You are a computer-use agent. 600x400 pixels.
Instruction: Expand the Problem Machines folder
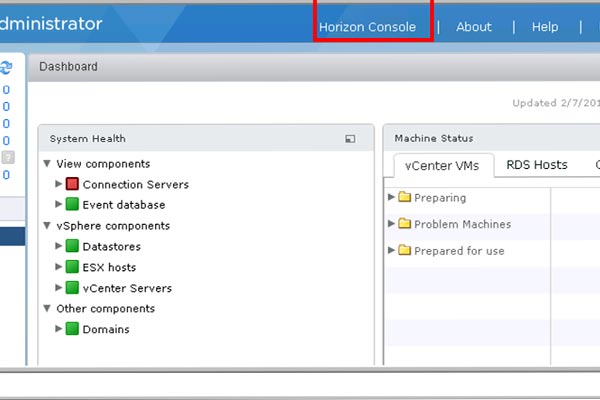pos(391,223)
